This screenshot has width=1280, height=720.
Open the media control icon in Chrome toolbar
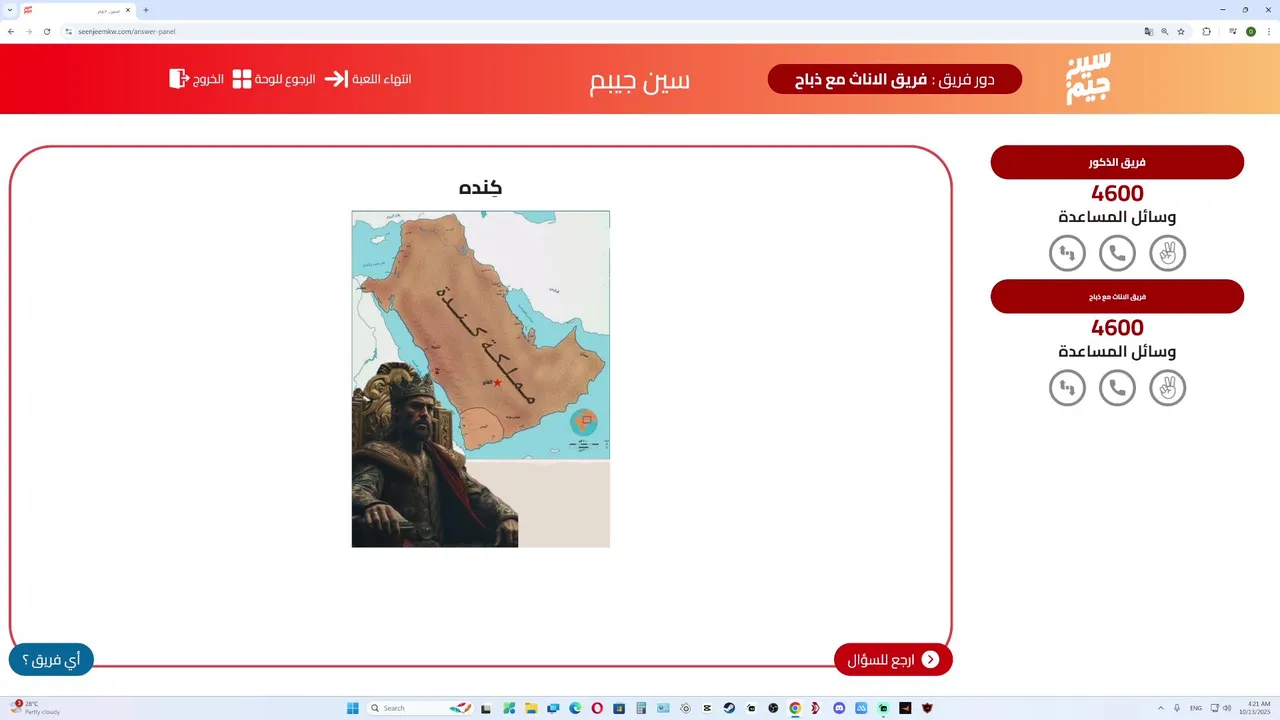click(1233, 31)
